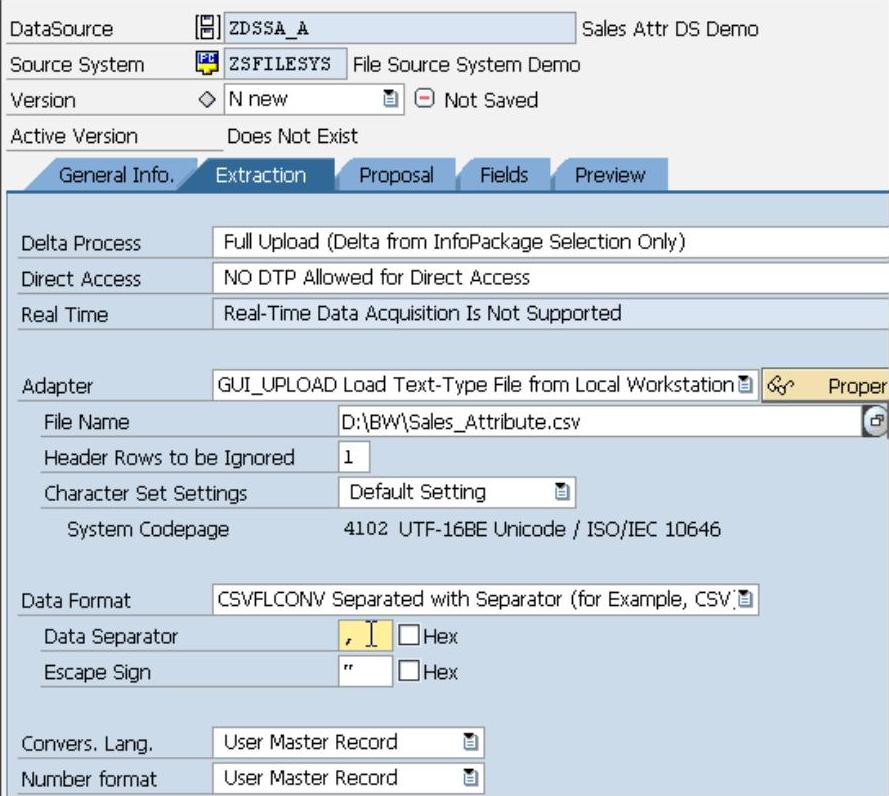Open file browse help for File Name
This screenshot has width=889, height=796.
click(876, 422)
